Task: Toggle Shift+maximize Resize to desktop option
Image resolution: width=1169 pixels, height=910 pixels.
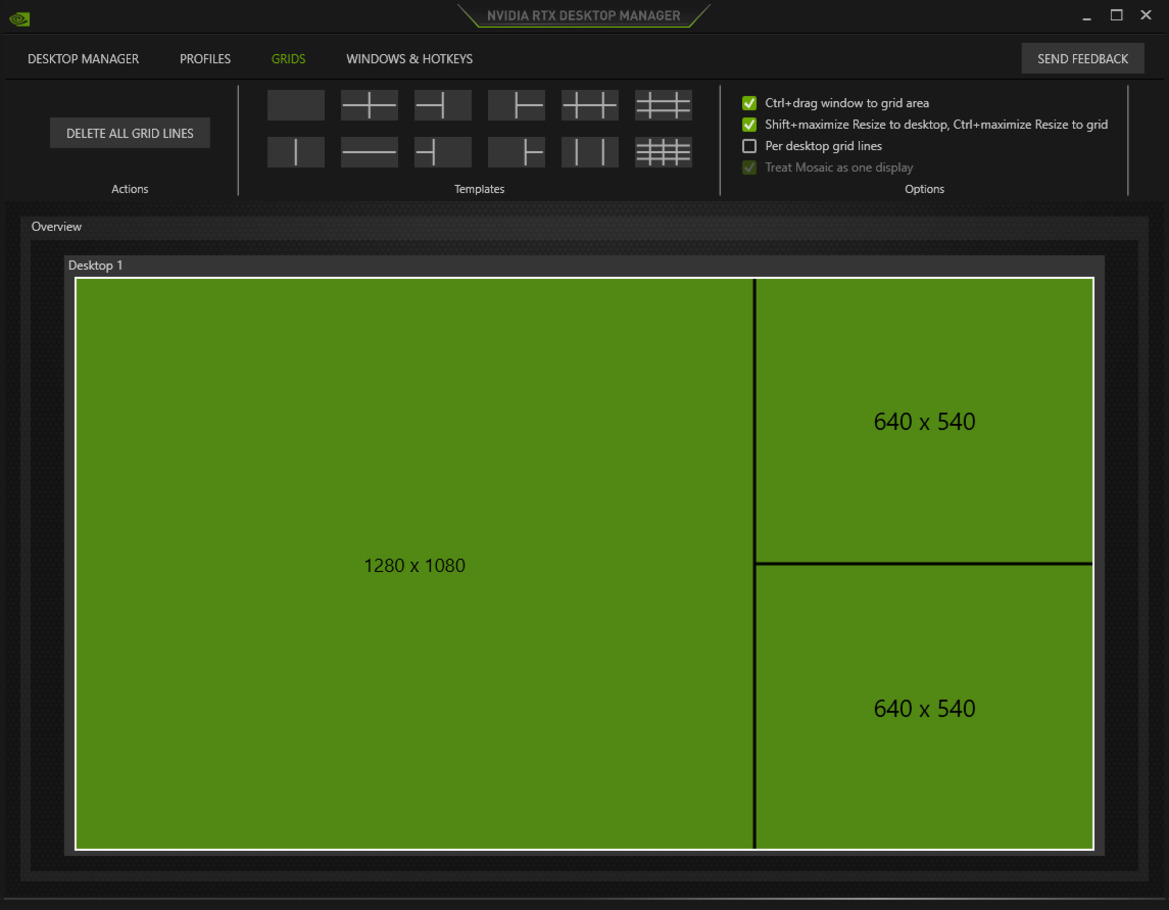Action: pyautogui.click(x=749, y=124)
